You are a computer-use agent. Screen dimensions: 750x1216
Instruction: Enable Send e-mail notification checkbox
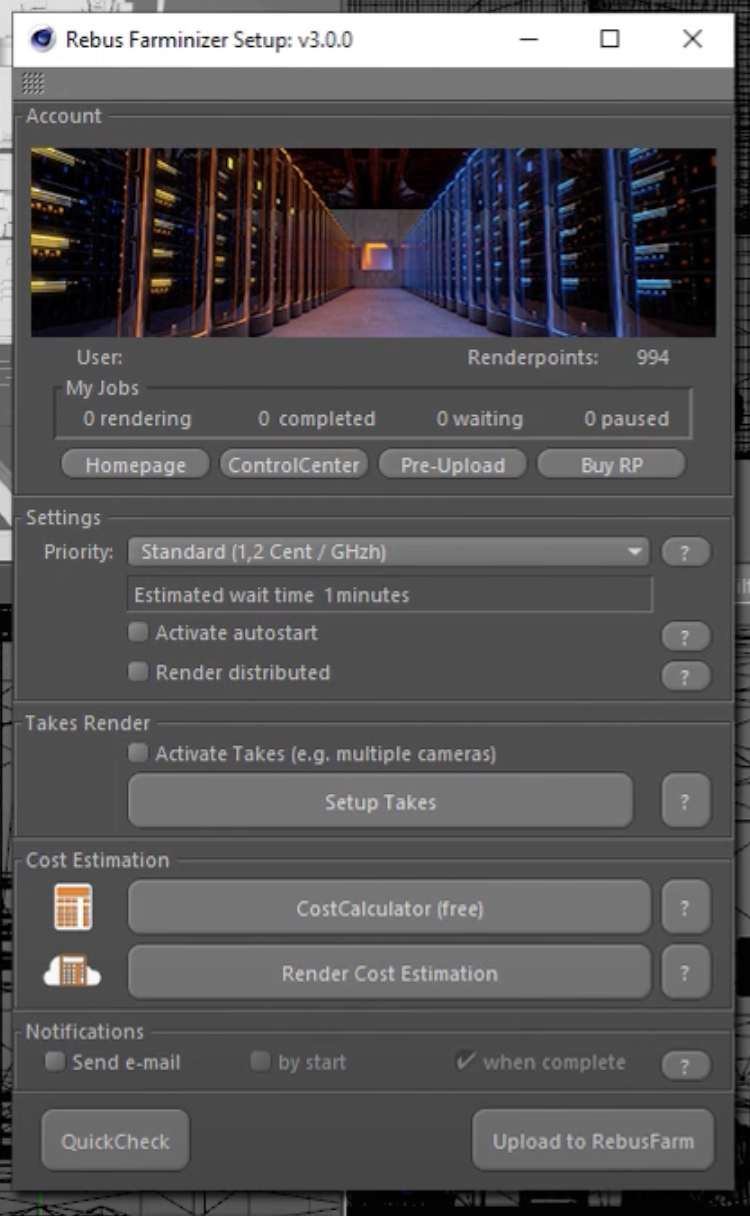(x=55, y=1062)
